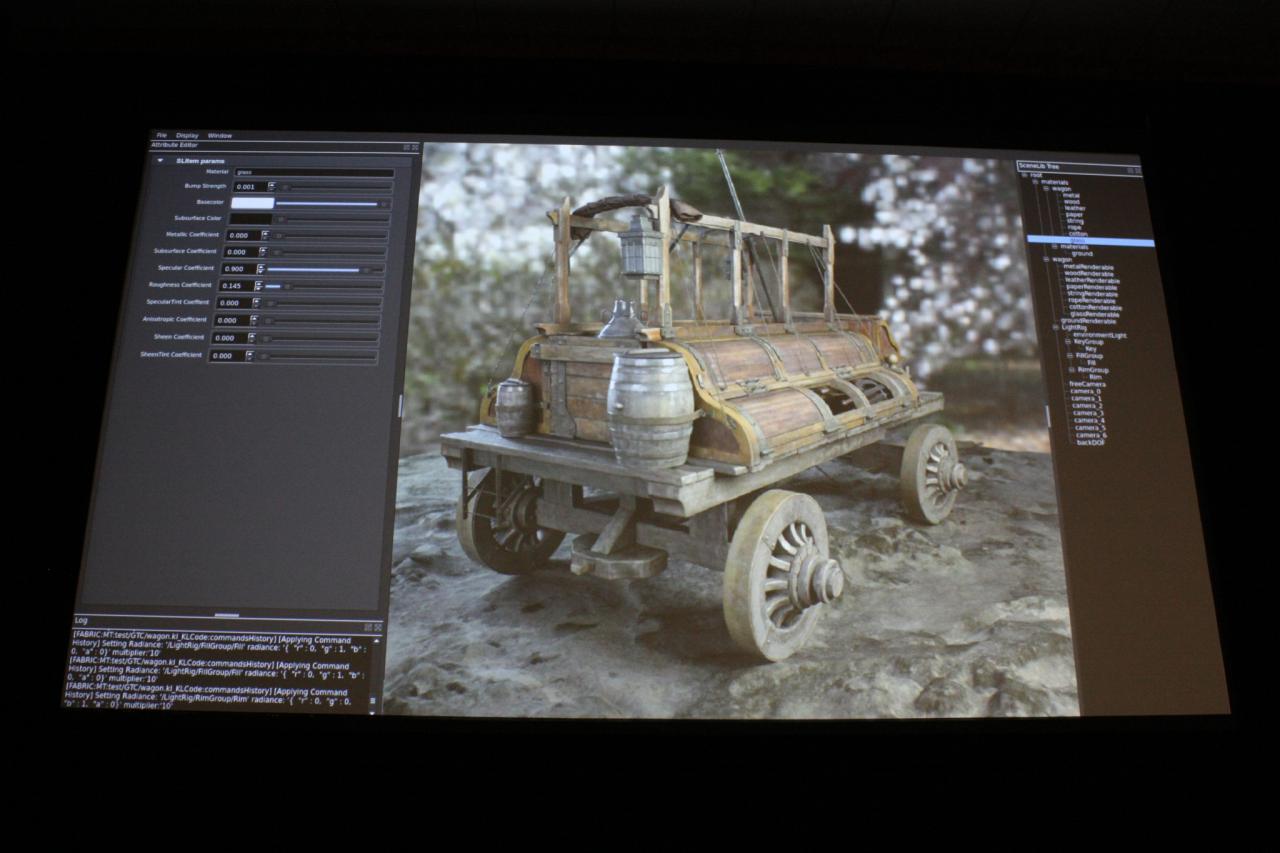1280x853 pixels.
Task: Click the Anisotropic Coefficient slider
Action: (x=320, y=320)
